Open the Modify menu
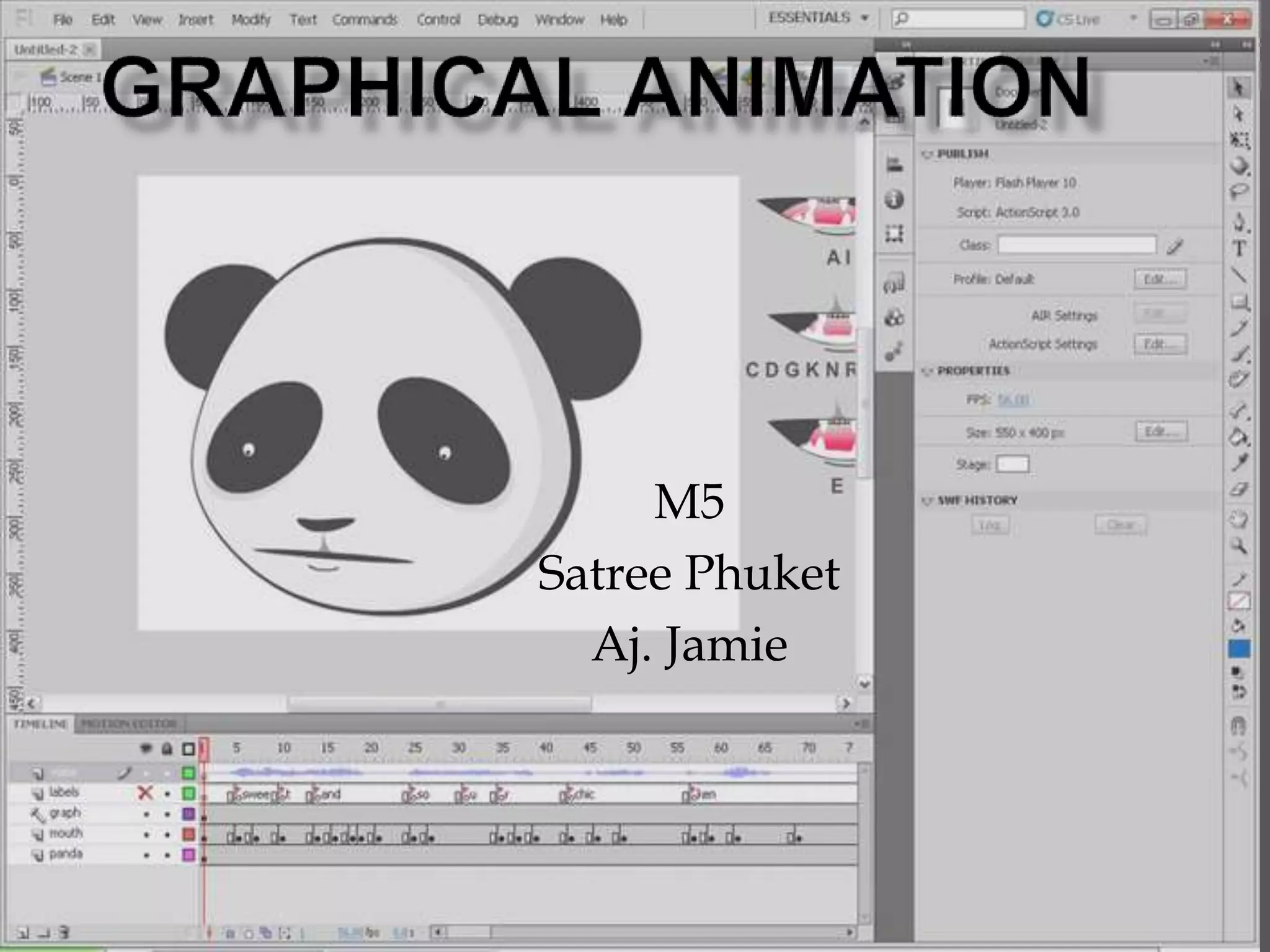This screenshot has height=952, width=1270. [x=251, y=20]
